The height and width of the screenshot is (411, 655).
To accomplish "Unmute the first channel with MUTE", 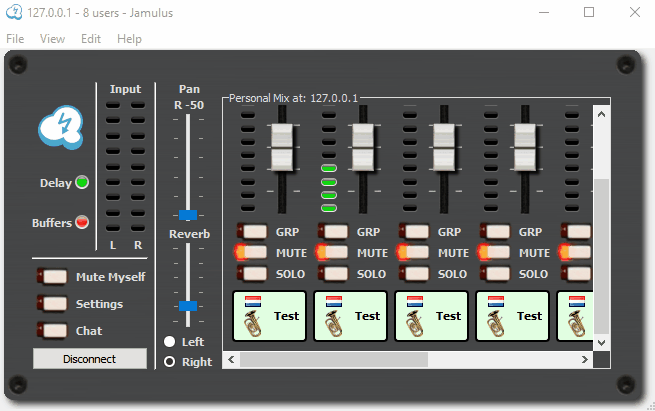I will [251, 252].
